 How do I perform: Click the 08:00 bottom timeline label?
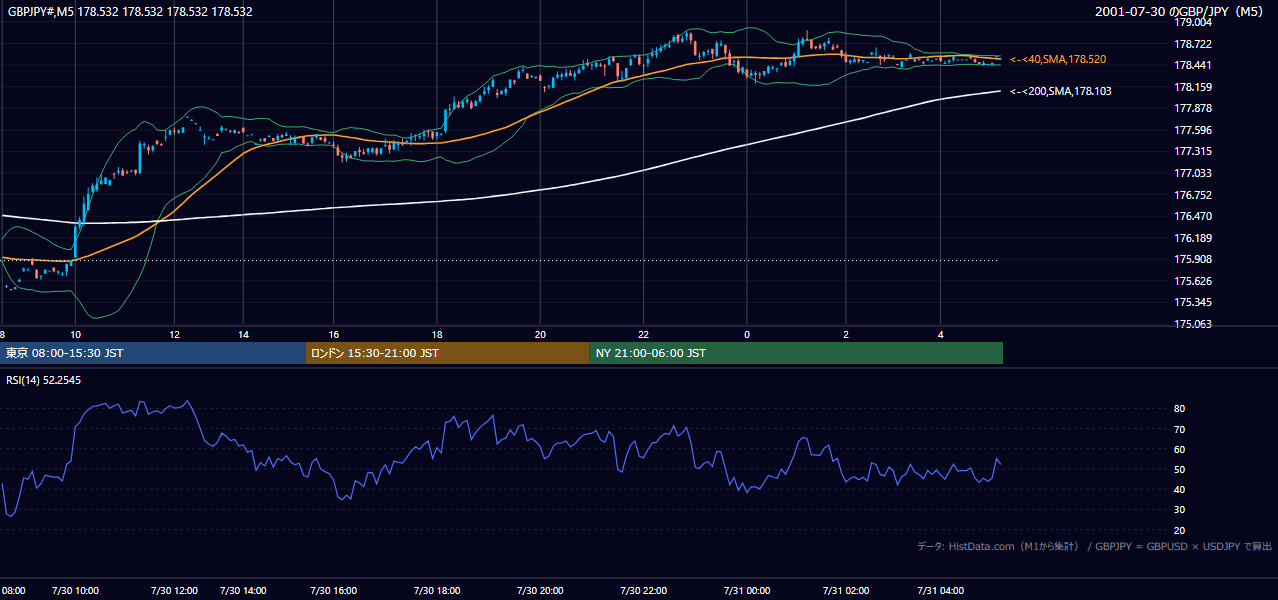click(13, 591)
